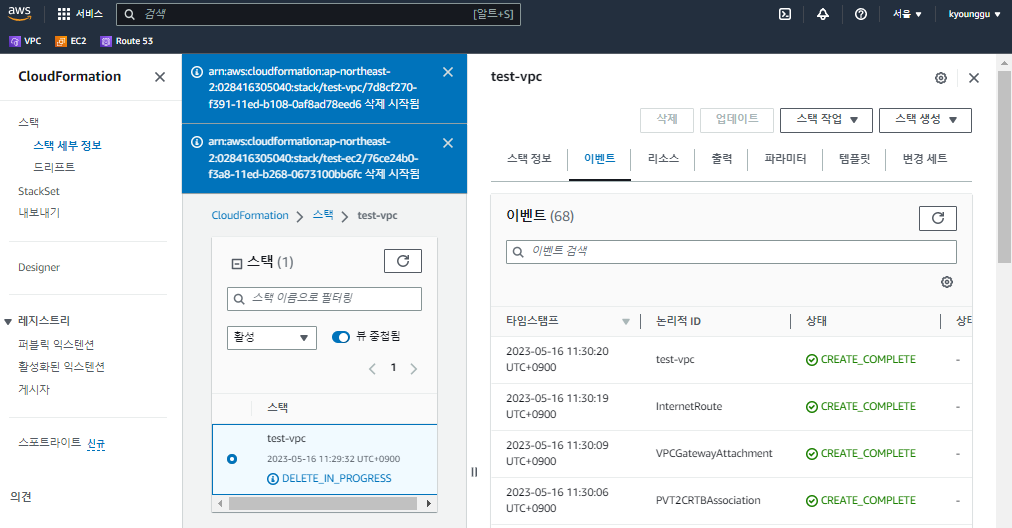Image resolution: width=1012 pixels, height=528 pixels.
Task: Click the right arrow of the stack list scrollbar
Action: coord(429,503)
